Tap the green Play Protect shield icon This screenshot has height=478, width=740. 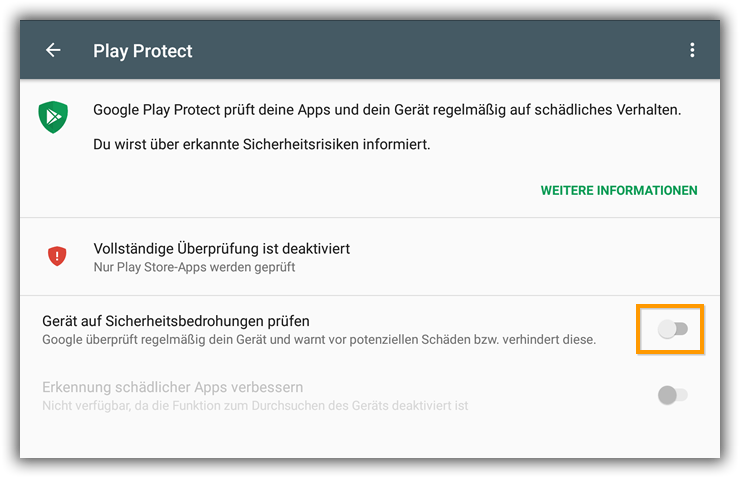pyautogui.click(x=53, y=117)
